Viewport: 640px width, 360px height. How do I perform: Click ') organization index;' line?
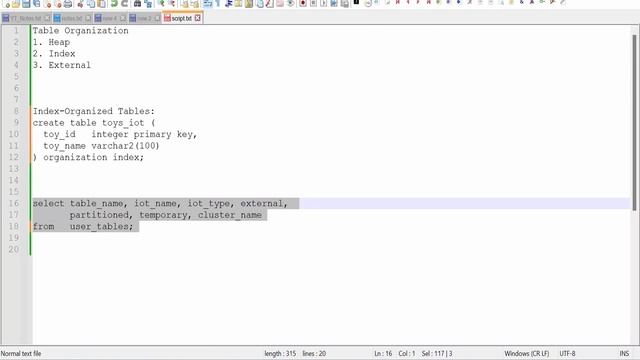click(88, 157)
